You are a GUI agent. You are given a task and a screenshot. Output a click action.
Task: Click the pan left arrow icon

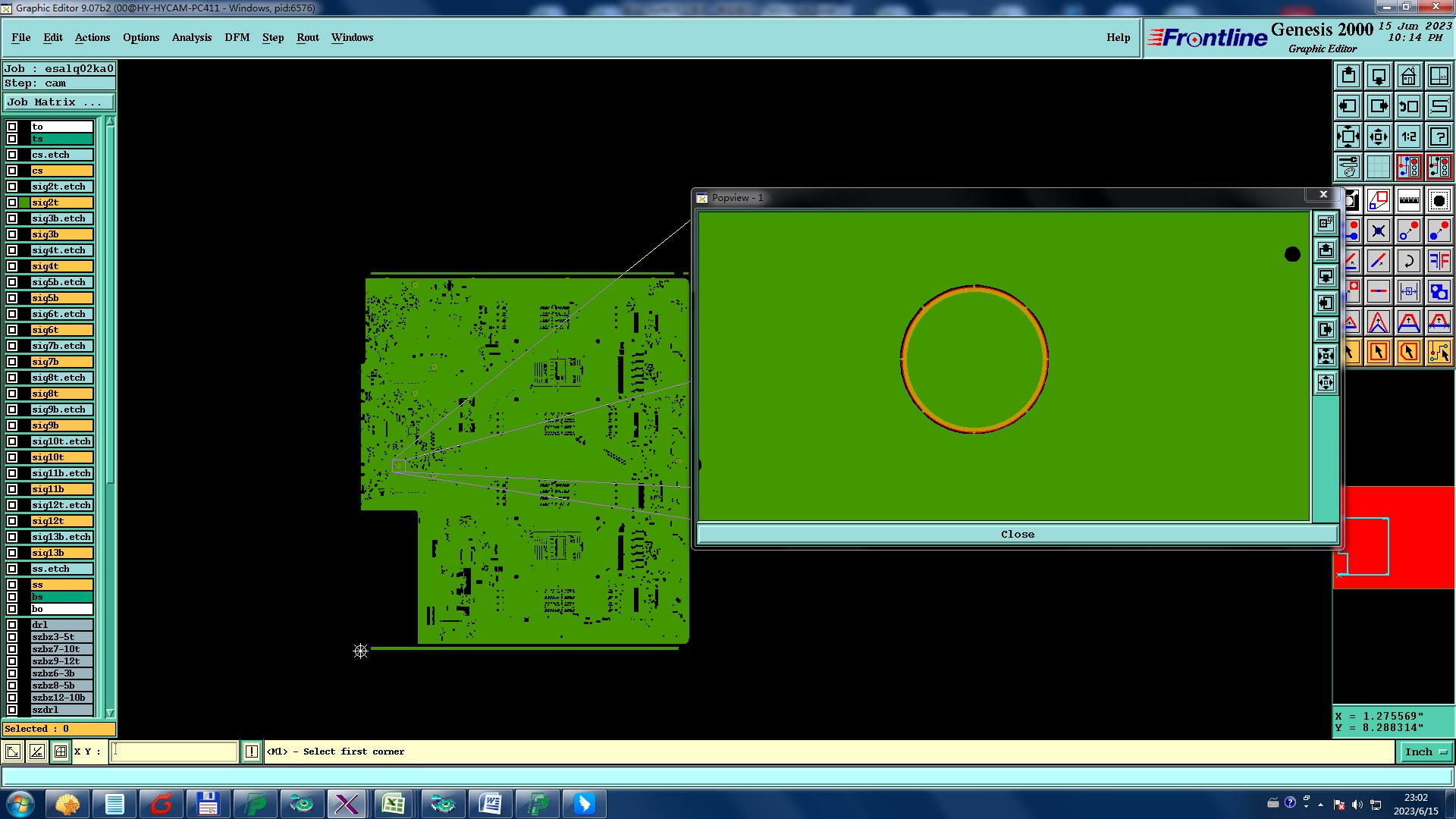(x=1348, y=106)
